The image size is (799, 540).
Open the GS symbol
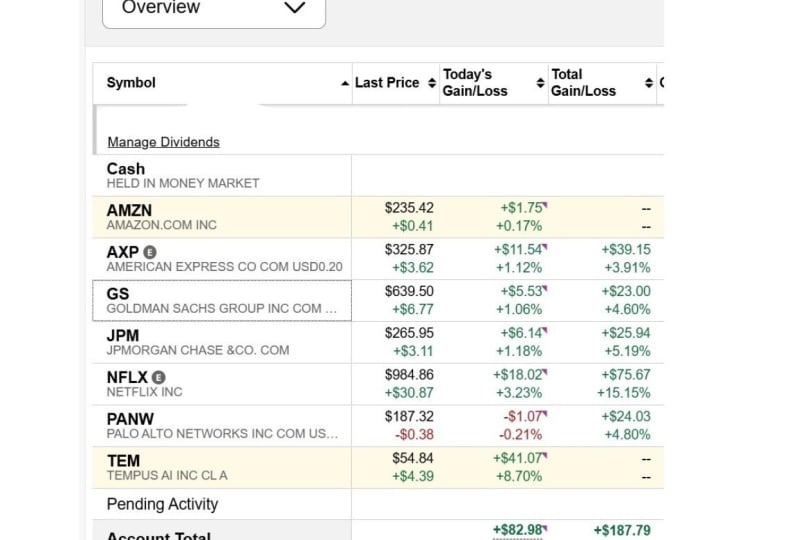tap(118, 294)
